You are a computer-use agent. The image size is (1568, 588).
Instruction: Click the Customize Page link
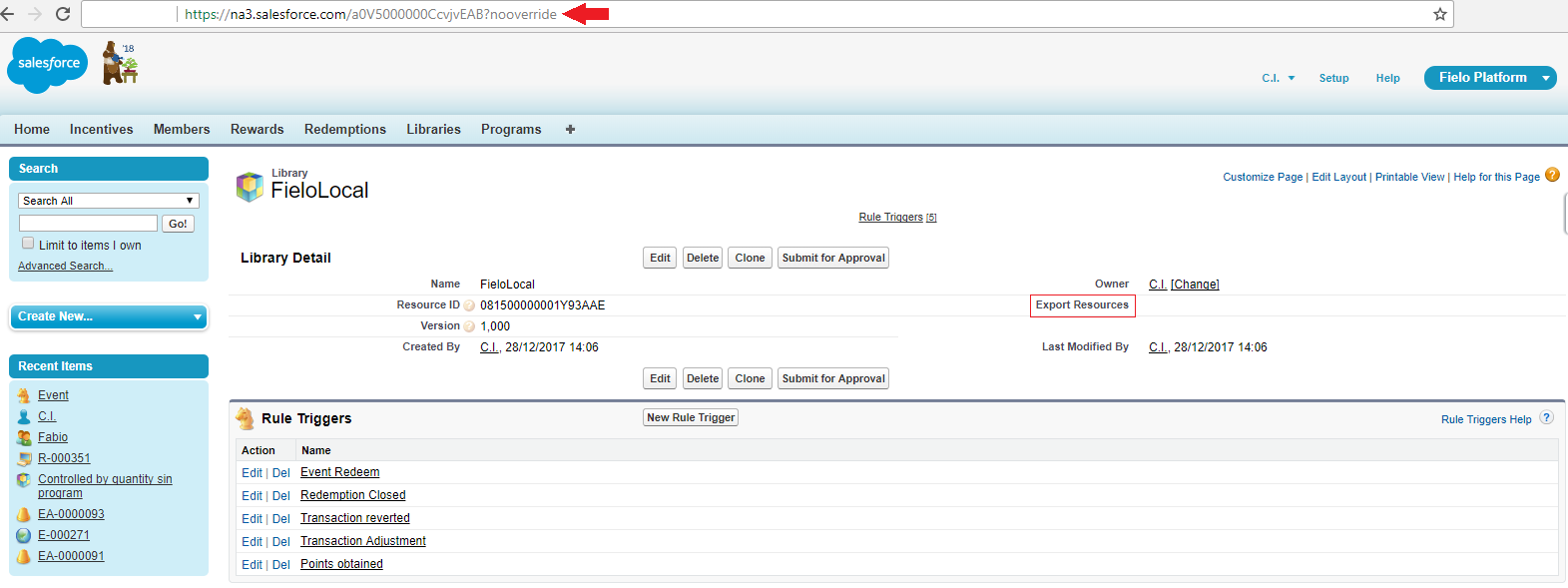click(x=1263, y=177)
